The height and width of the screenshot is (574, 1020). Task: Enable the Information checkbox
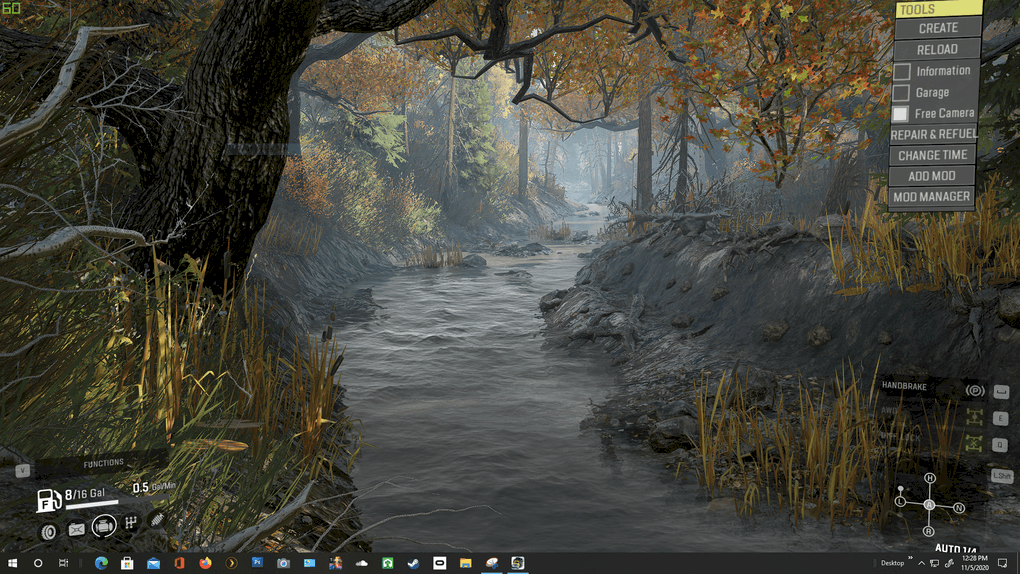tap(902, 71)
